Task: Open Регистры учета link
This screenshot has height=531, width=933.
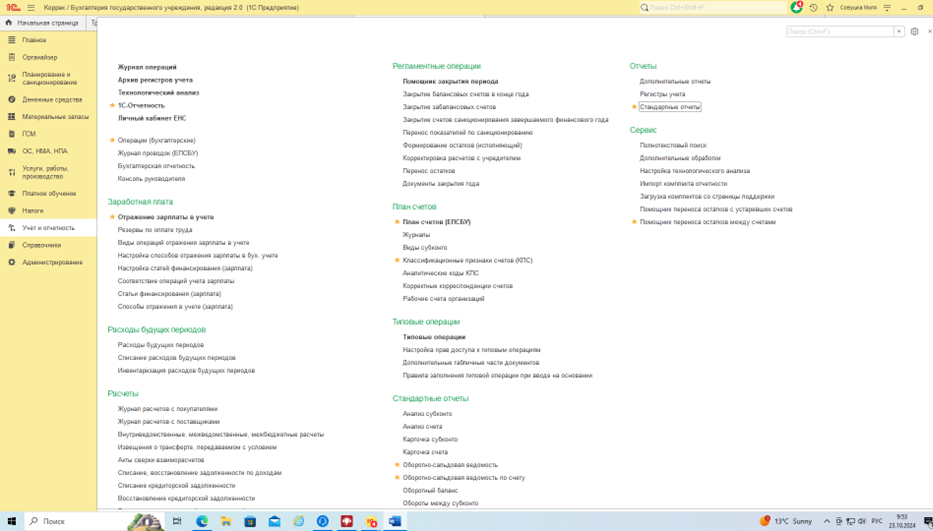Action: pyautogui.click(x=662, y=94)
